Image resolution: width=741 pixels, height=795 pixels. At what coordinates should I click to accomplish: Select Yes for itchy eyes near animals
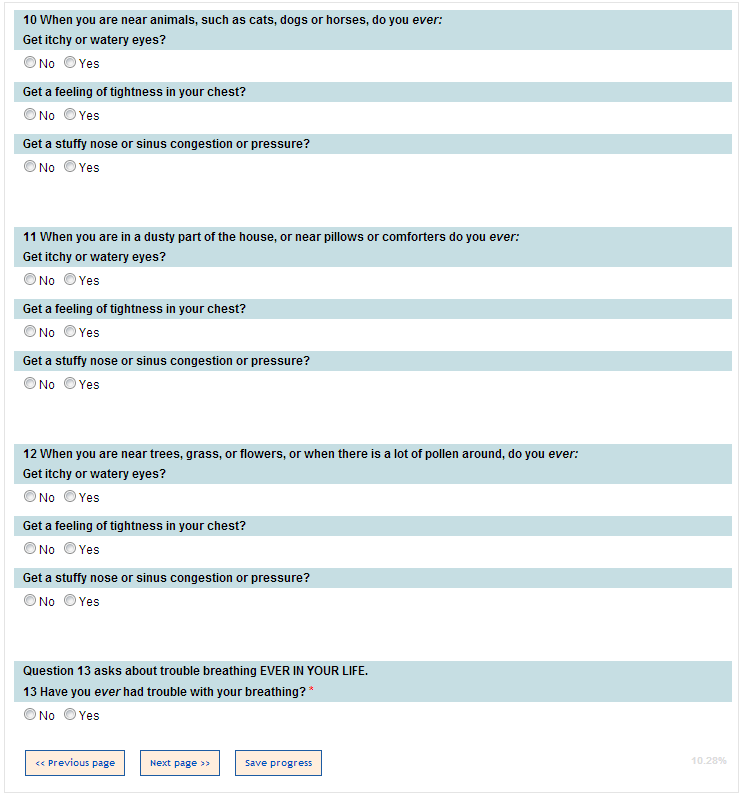coord(70,63)
